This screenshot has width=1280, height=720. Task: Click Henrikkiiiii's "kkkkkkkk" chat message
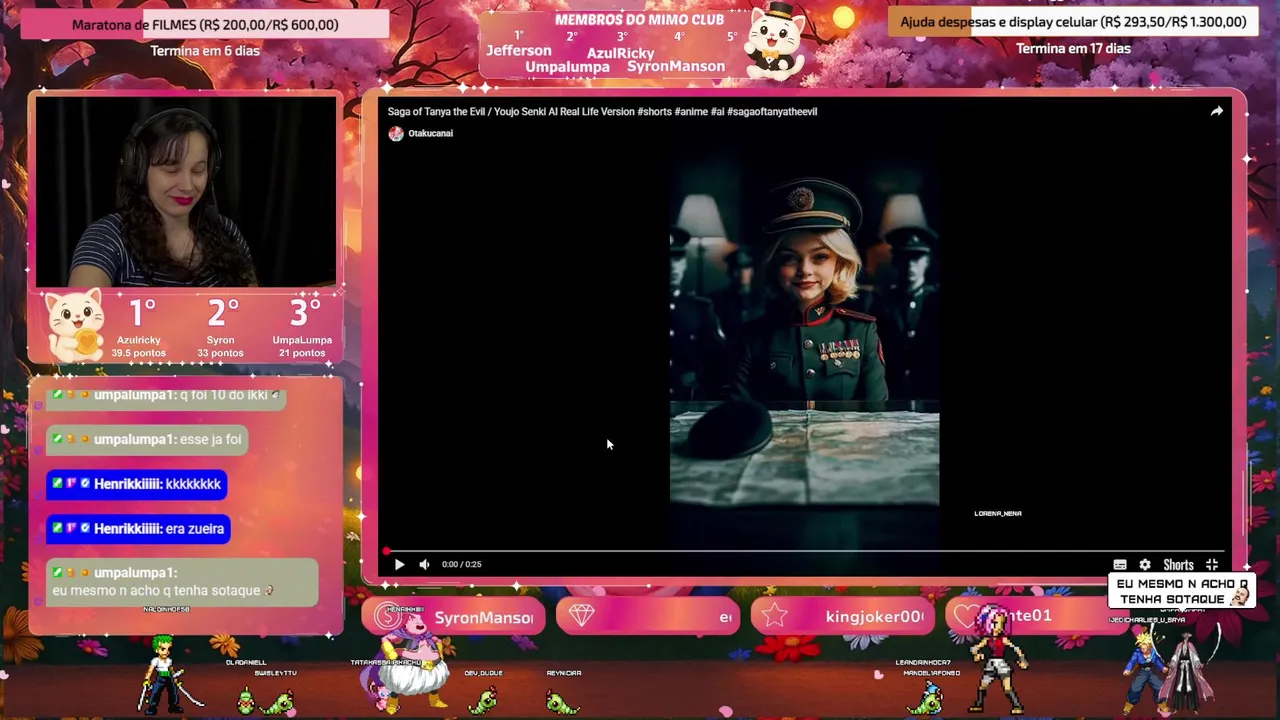[x=137, y=484]
